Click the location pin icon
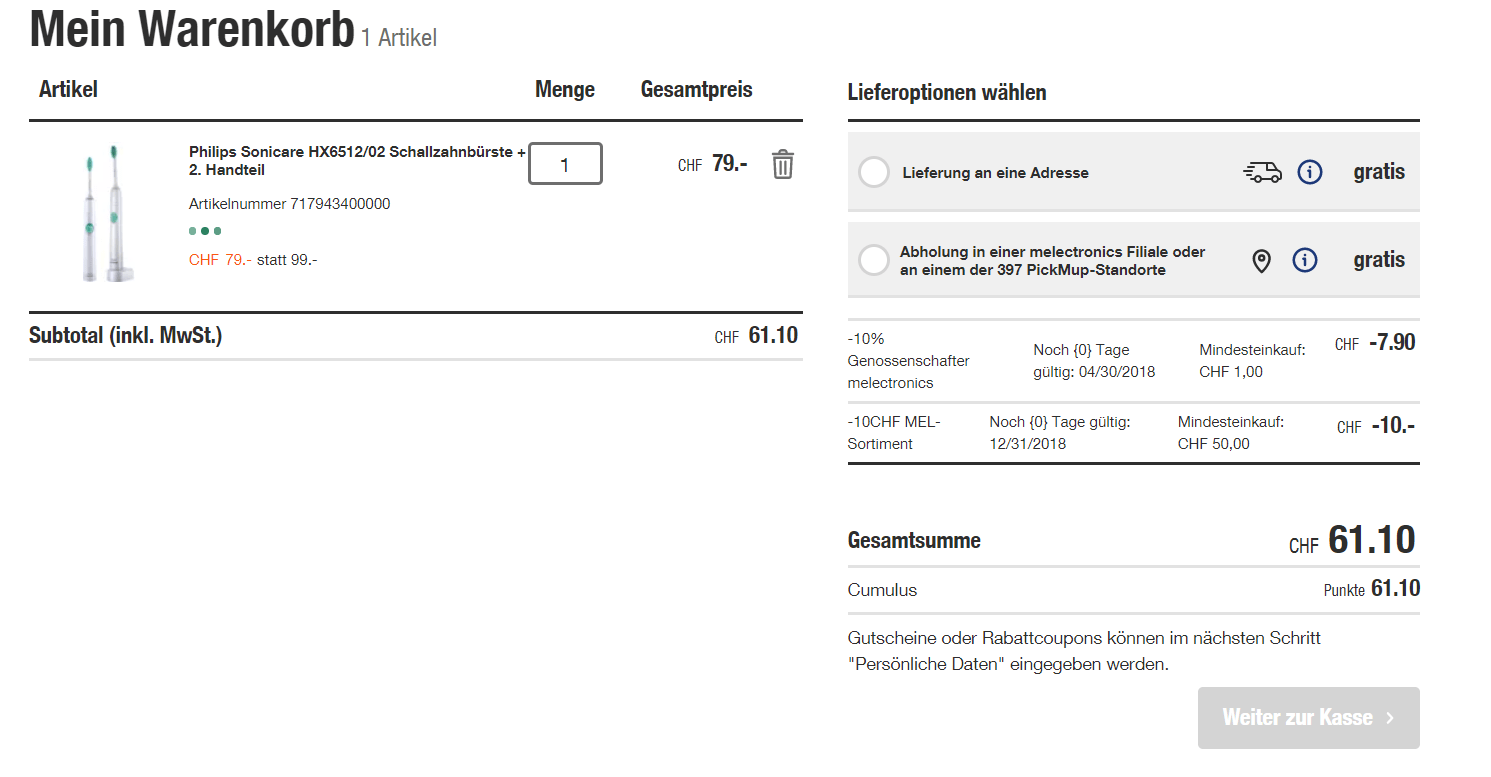The image size is (1491, 777). [x=1262, y=261]
